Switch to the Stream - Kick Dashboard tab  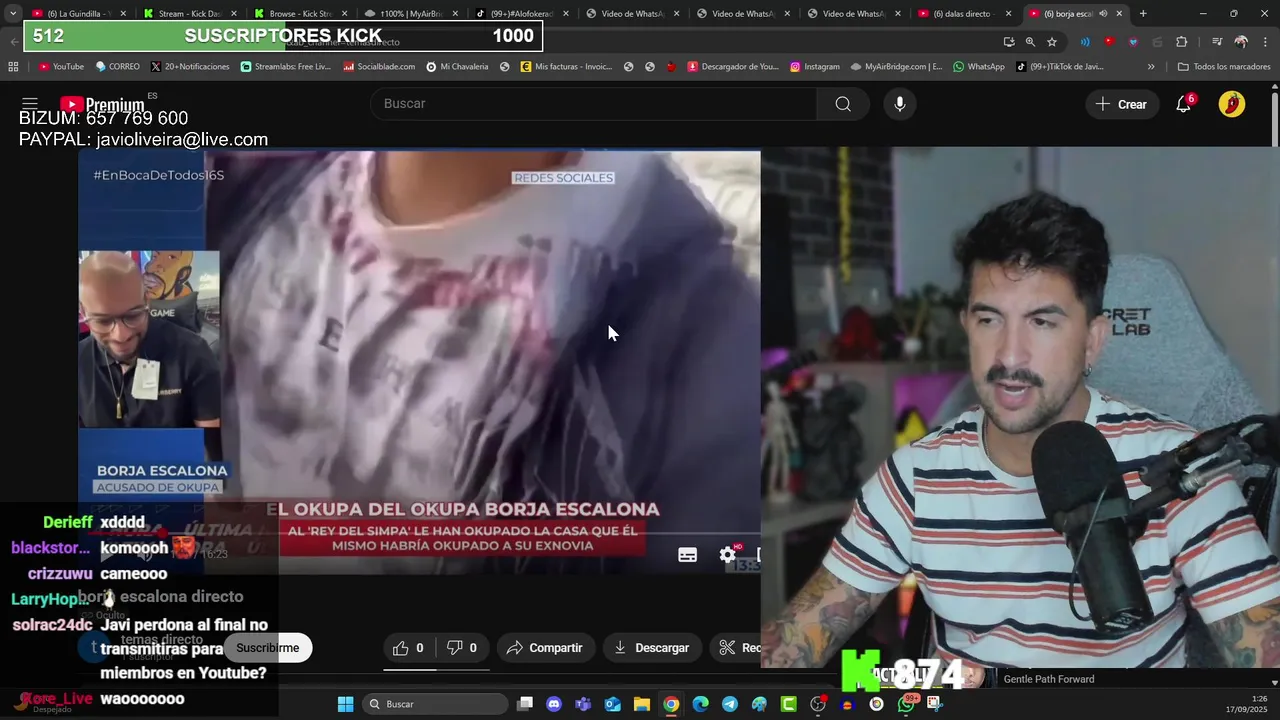pos(190,14)
